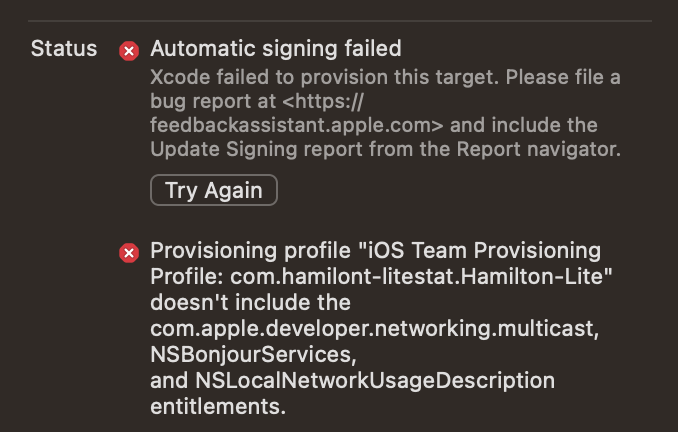The width and height of the screenshot is (678, 432).
Task: Click the 'Xcode failed to provision this target' line
Action: [325, 78]
